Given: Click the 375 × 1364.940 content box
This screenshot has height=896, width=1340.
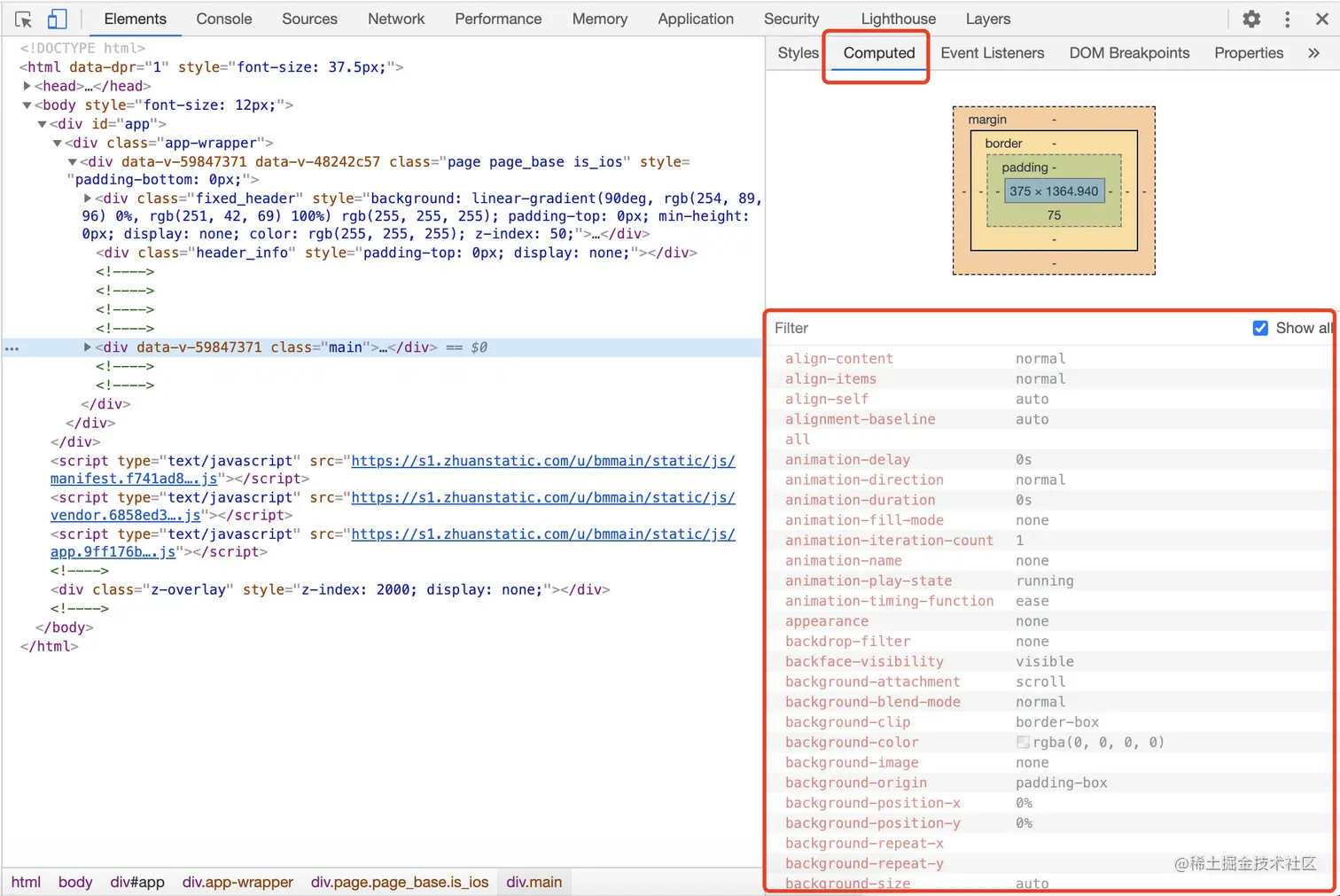Looking at the screenshot, I should (1054, 191).
